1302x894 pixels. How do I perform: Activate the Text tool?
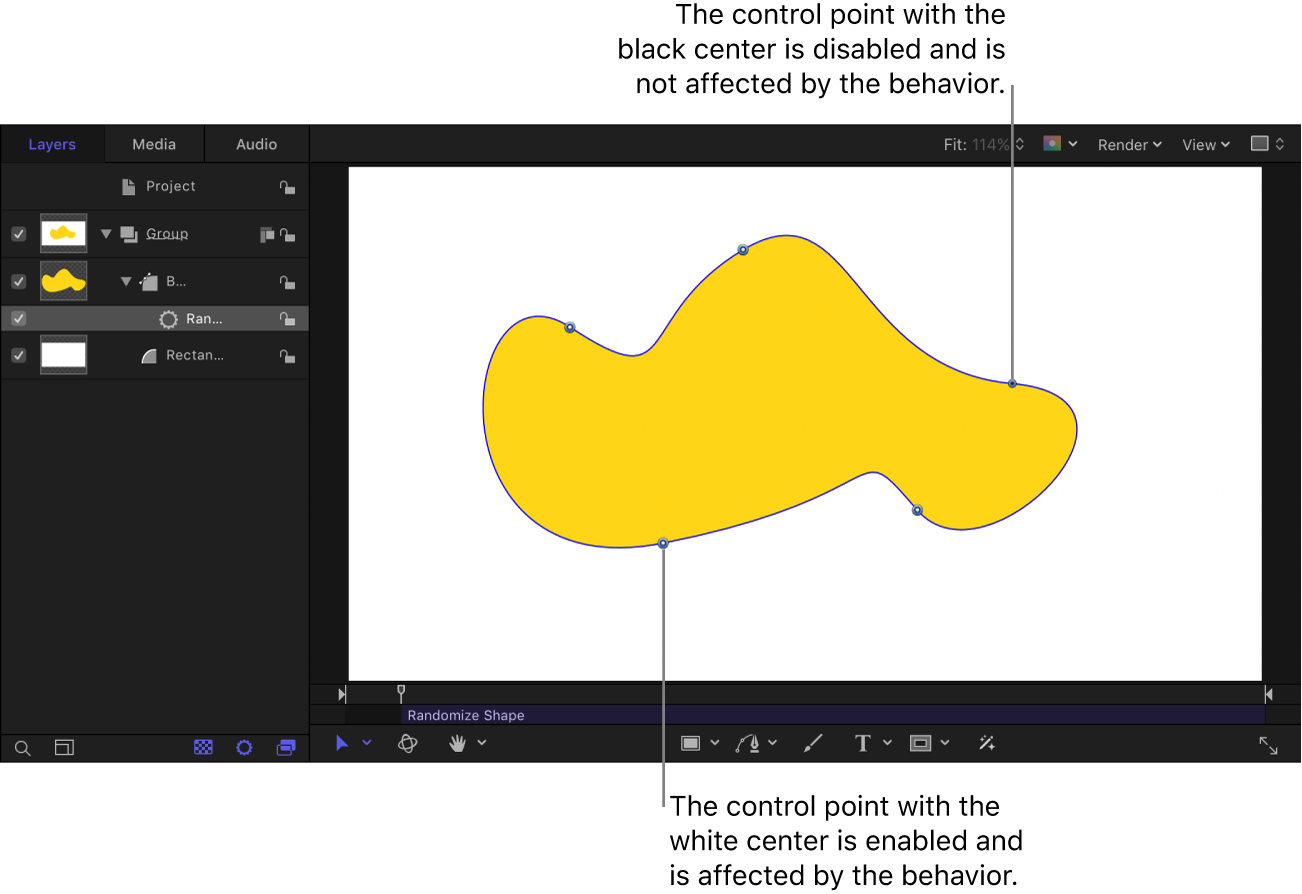[861, 742]
